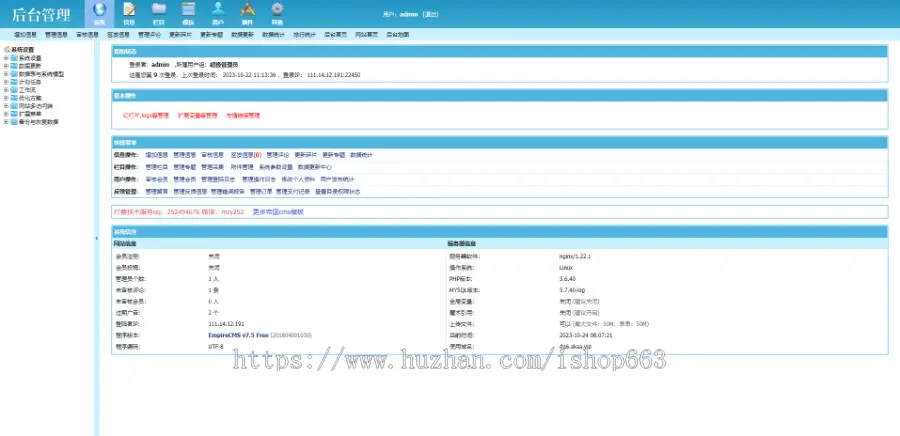
Task: Expand the 数据表与系统模型 tree node
Action: pos(6,74)
